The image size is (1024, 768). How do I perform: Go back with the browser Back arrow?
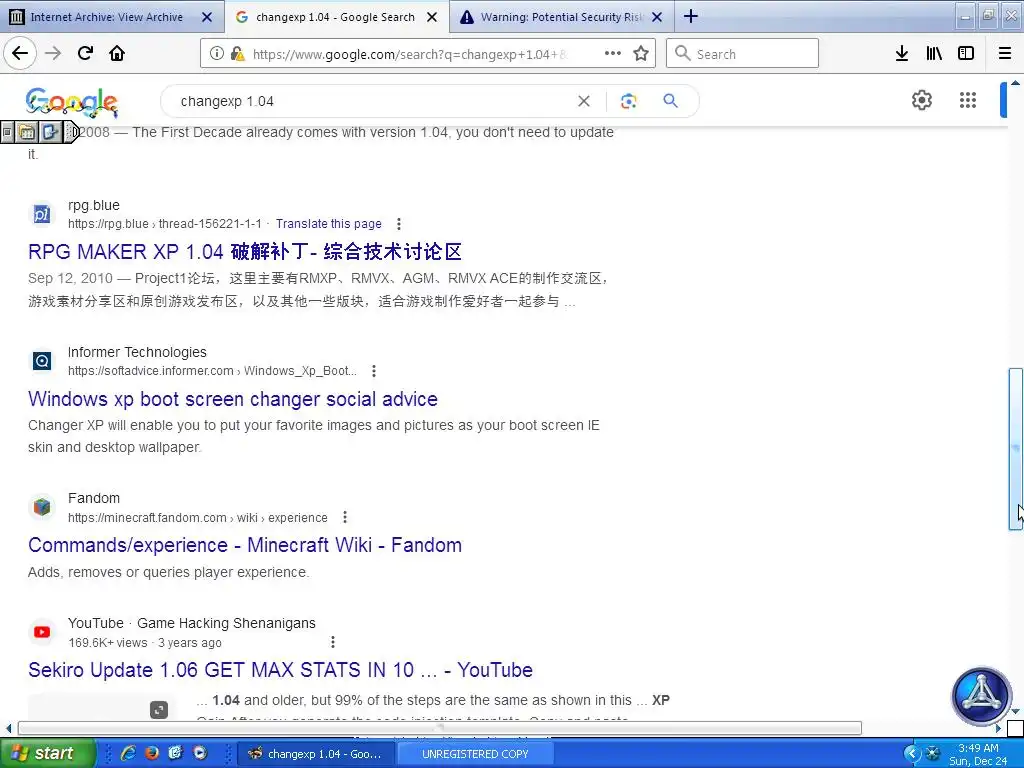click(x=20, y=53)
